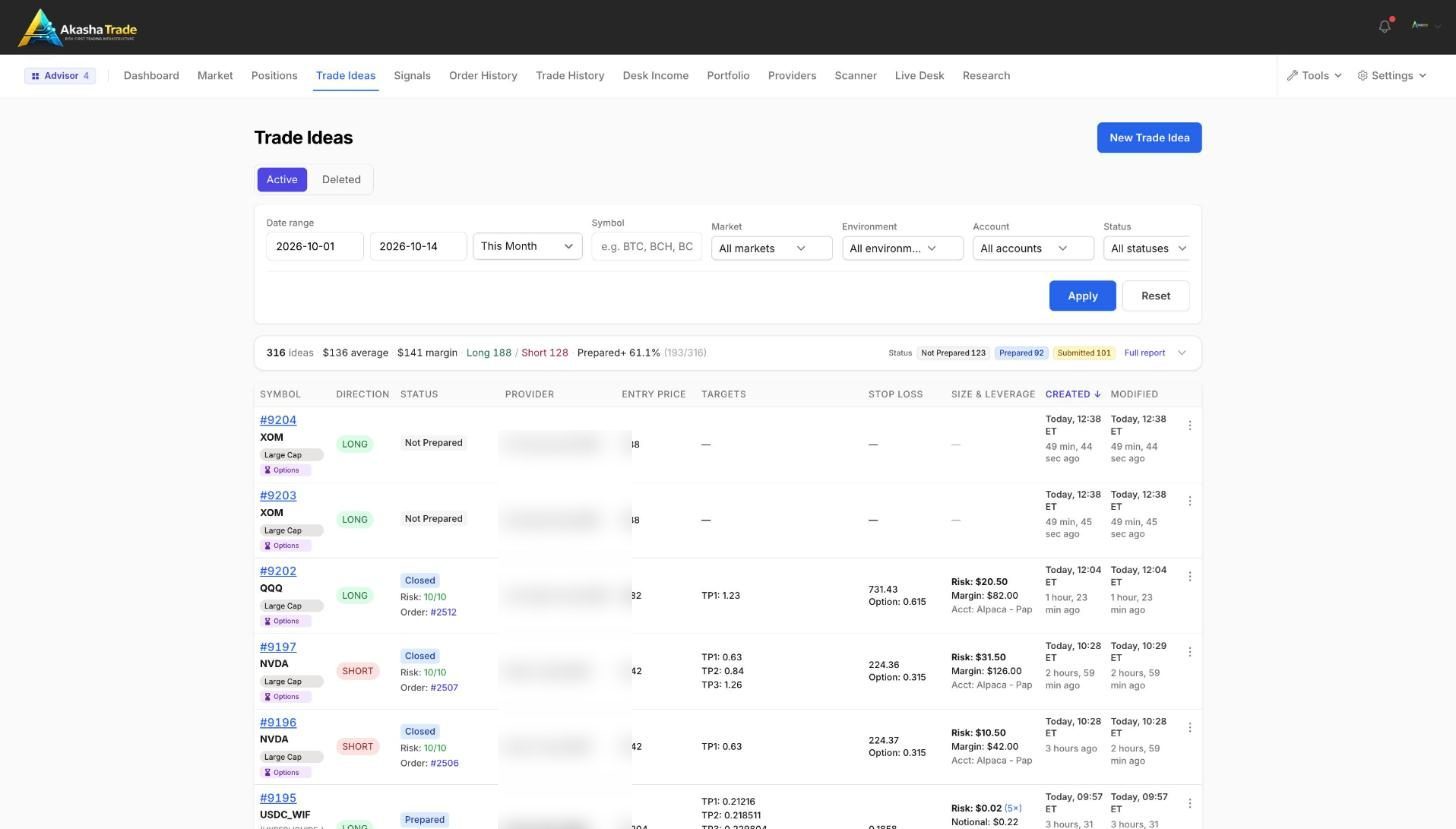Open order #2512 link
The height and width of the screenshot is (829, 1456).
click(443, 612)
